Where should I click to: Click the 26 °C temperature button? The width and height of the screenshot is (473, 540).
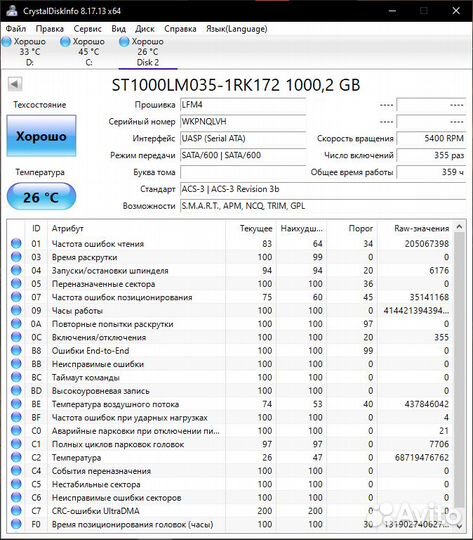coord(41,197)
